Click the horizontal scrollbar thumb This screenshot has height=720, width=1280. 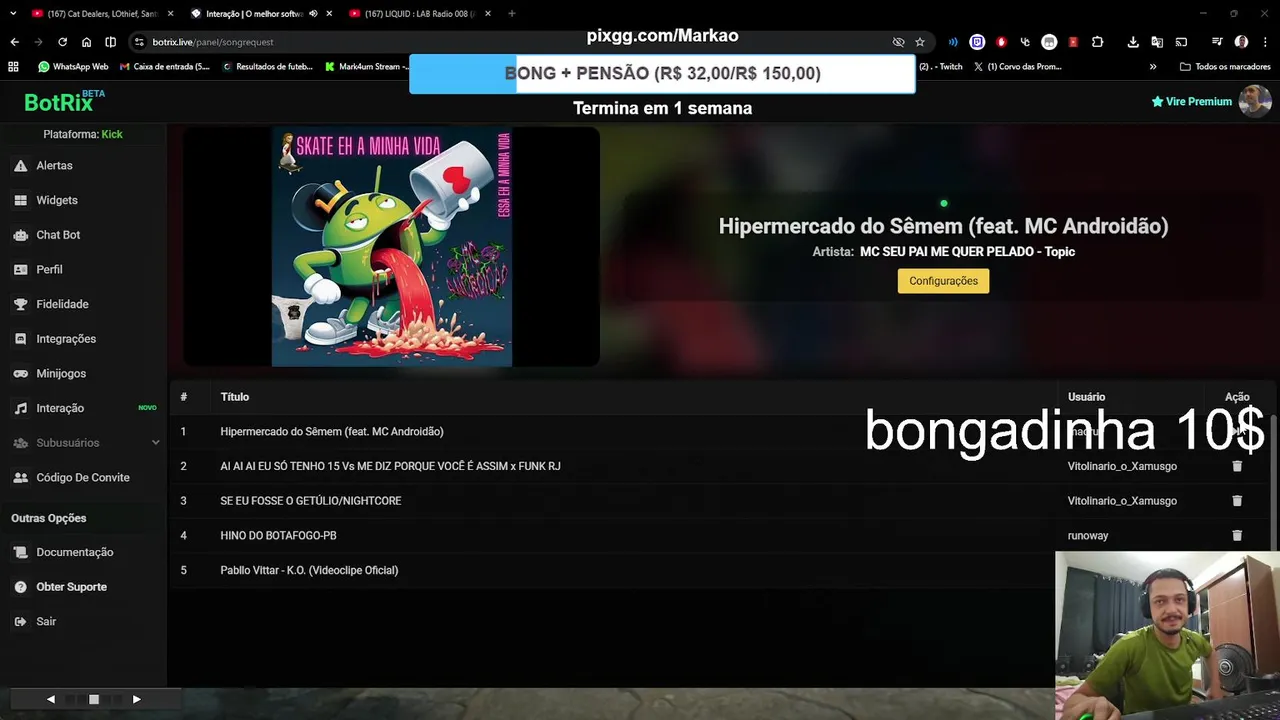pos(93,700)
